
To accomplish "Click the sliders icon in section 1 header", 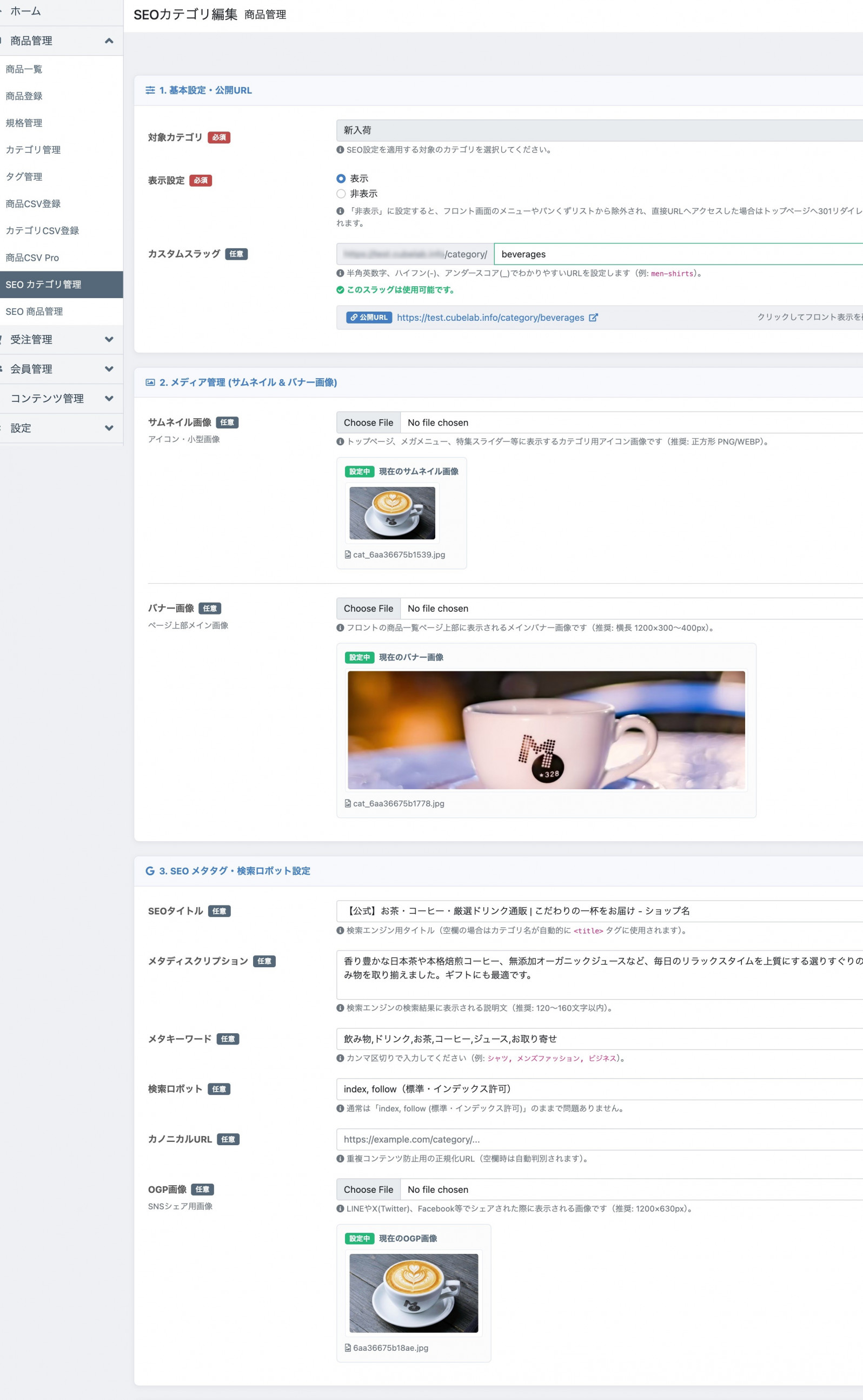I will 150,90.
